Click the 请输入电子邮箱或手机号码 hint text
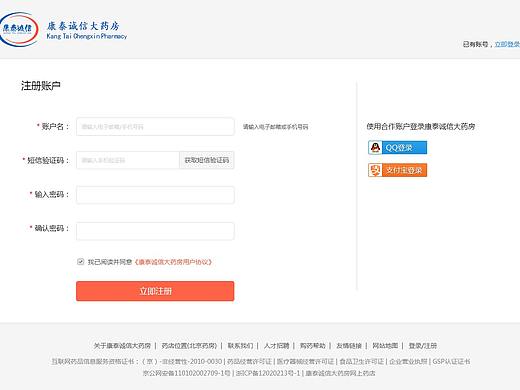The image size is (520, 390). [275, 127]
